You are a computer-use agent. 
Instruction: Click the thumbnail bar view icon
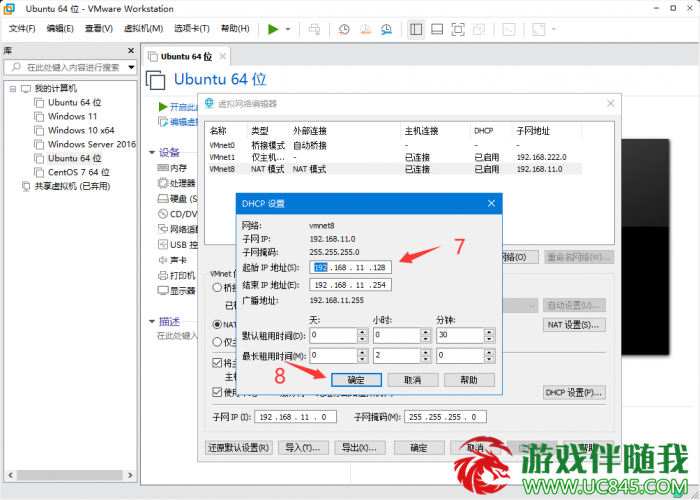(x=437, y=29)
